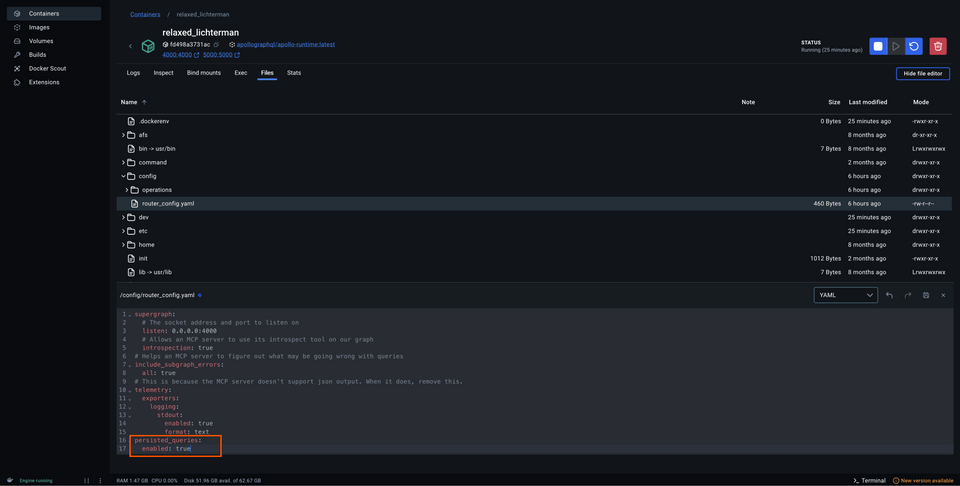
Task: Close the file editor panel
Action: [x=943, y=295]
